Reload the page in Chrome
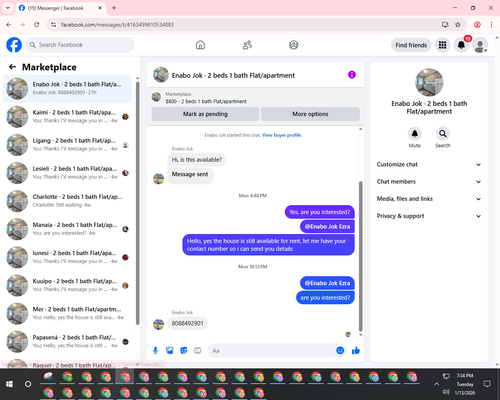 point(37,24)
